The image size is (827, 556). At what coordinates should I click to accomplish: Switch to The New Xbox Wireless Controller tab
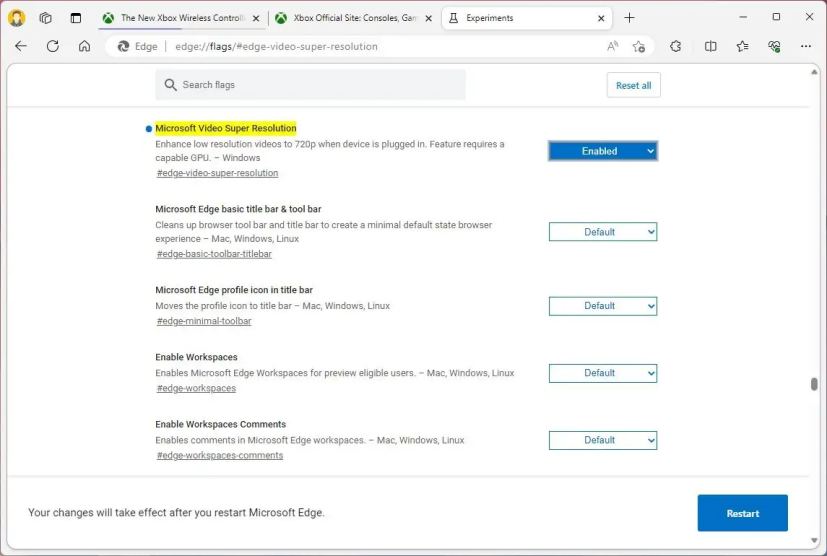181,18
